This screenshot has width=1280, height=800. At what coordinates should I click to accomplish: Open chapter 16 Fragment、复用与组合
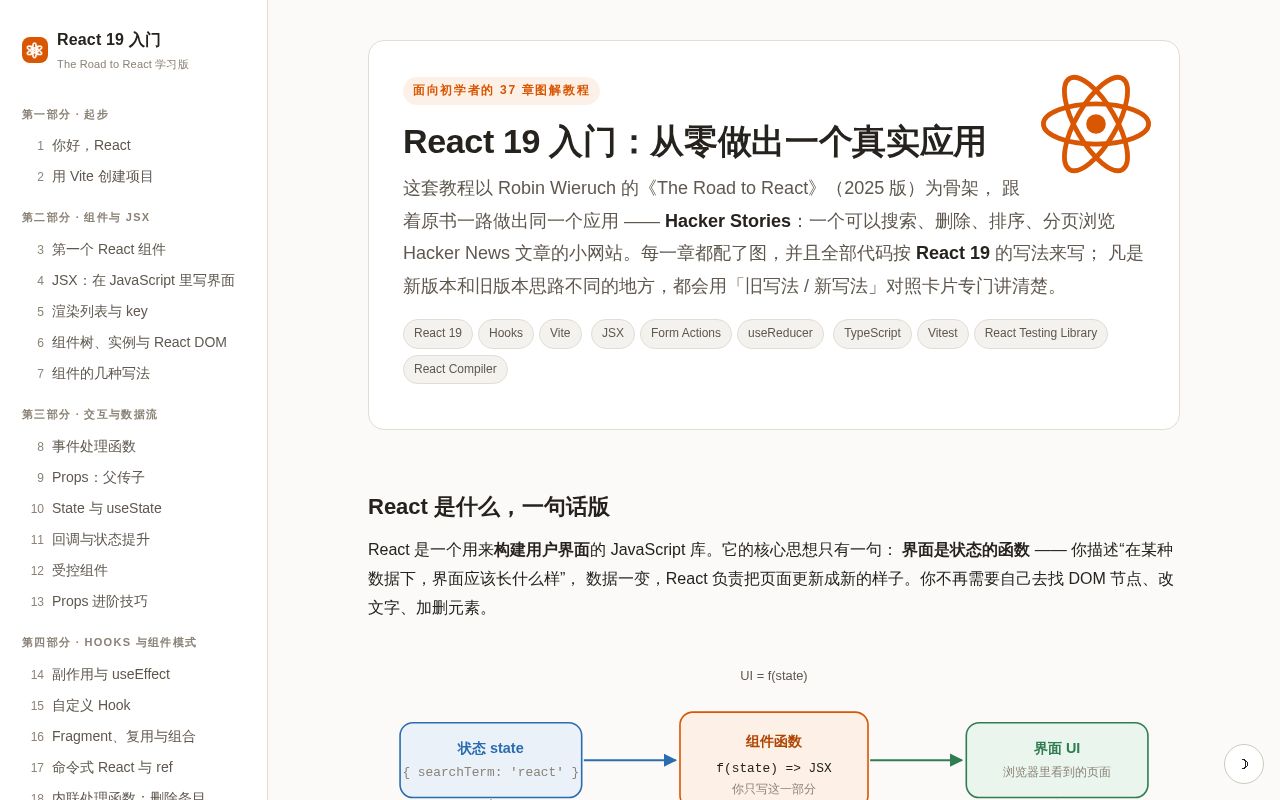click(x=133, y=736)
